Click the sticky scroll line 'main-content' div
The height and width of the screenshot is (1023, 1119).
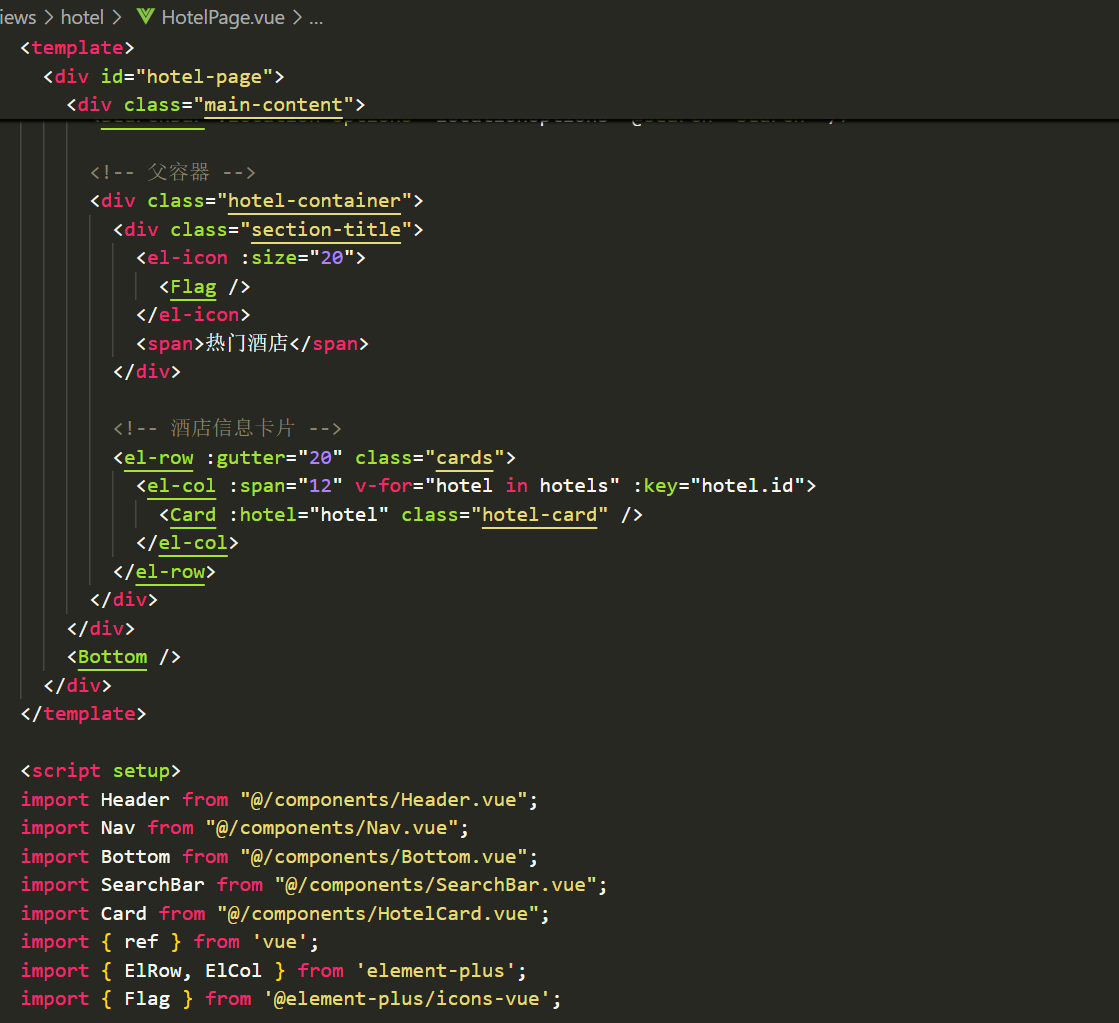(x=216, y=105)
